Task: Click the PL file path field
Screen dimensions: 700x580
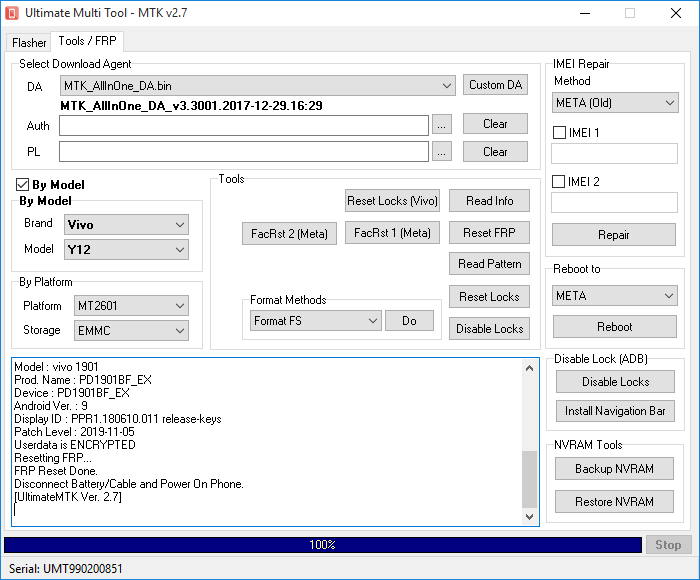Action: point(244,152)
